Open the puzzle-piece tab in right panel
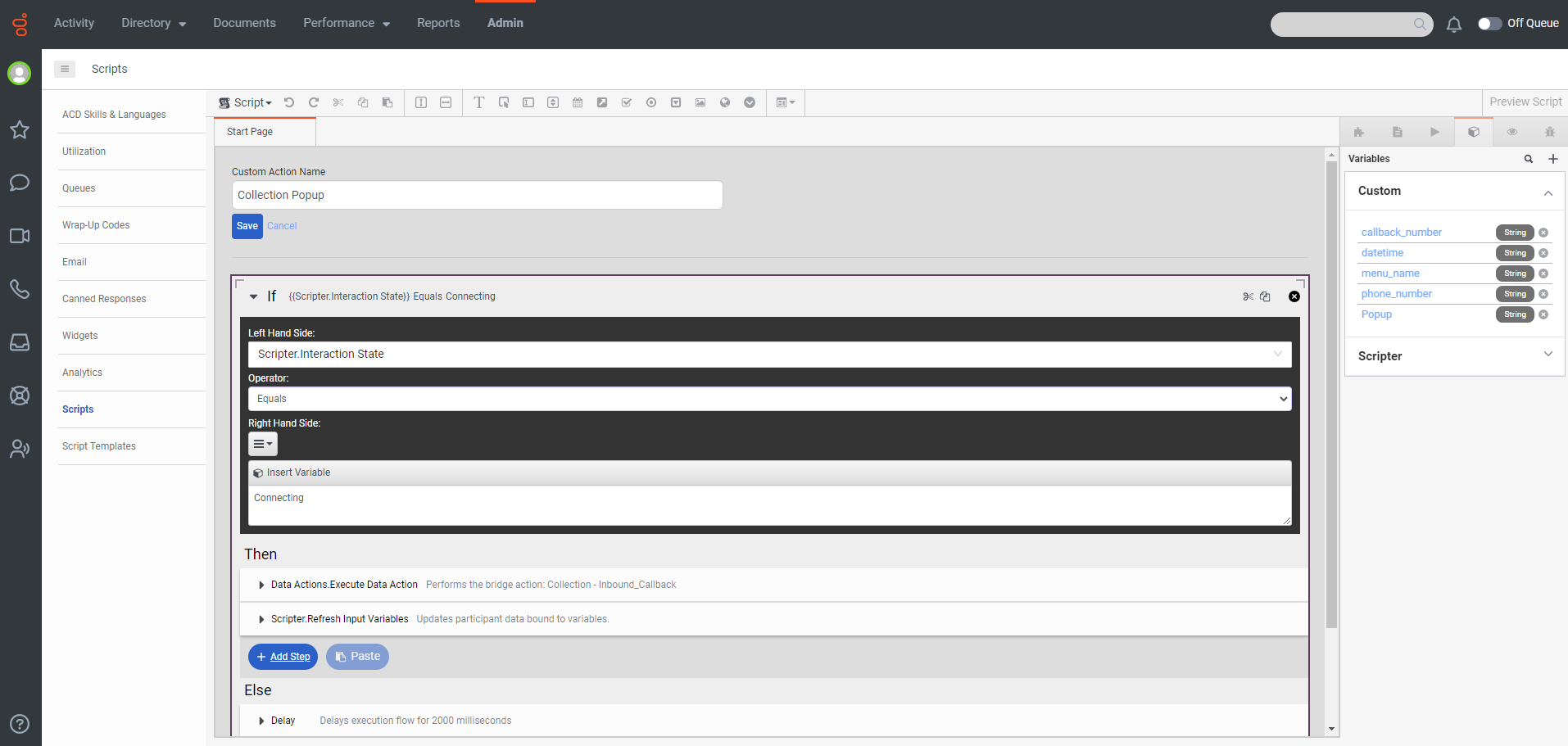This screenshot has height=746, width=1568. click(x=1359, y=132)
